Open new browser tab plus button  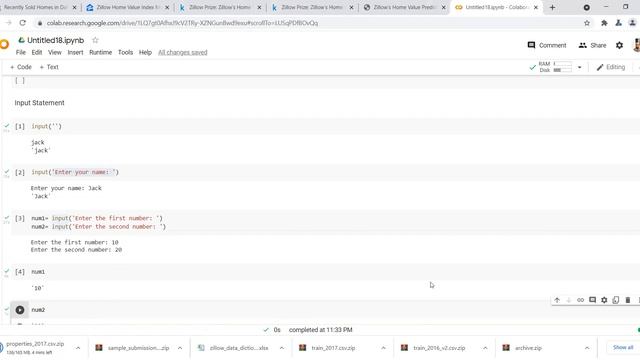[552, 7]
